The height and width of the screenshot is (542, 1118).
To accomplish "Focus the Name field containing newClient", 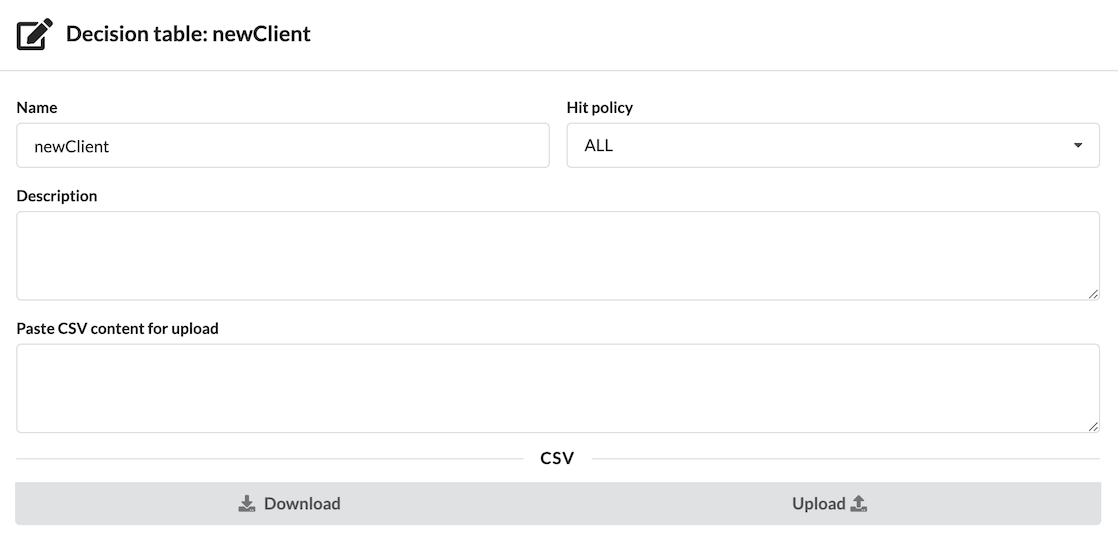I will (283, 145).
